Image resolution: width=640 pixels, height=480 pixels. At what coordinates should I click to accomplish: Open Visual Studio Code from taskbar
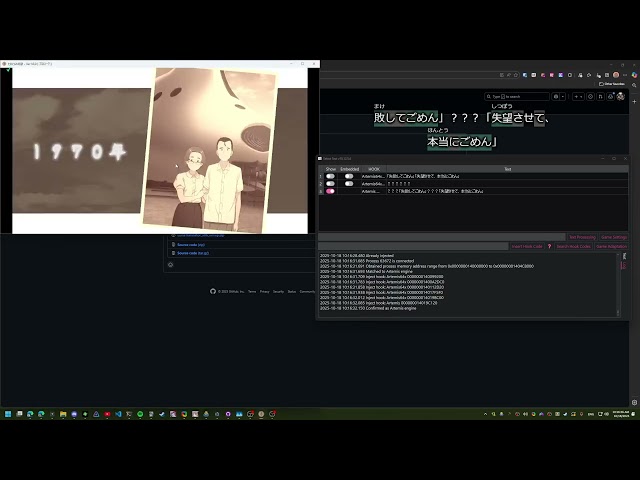coord(118,414)
